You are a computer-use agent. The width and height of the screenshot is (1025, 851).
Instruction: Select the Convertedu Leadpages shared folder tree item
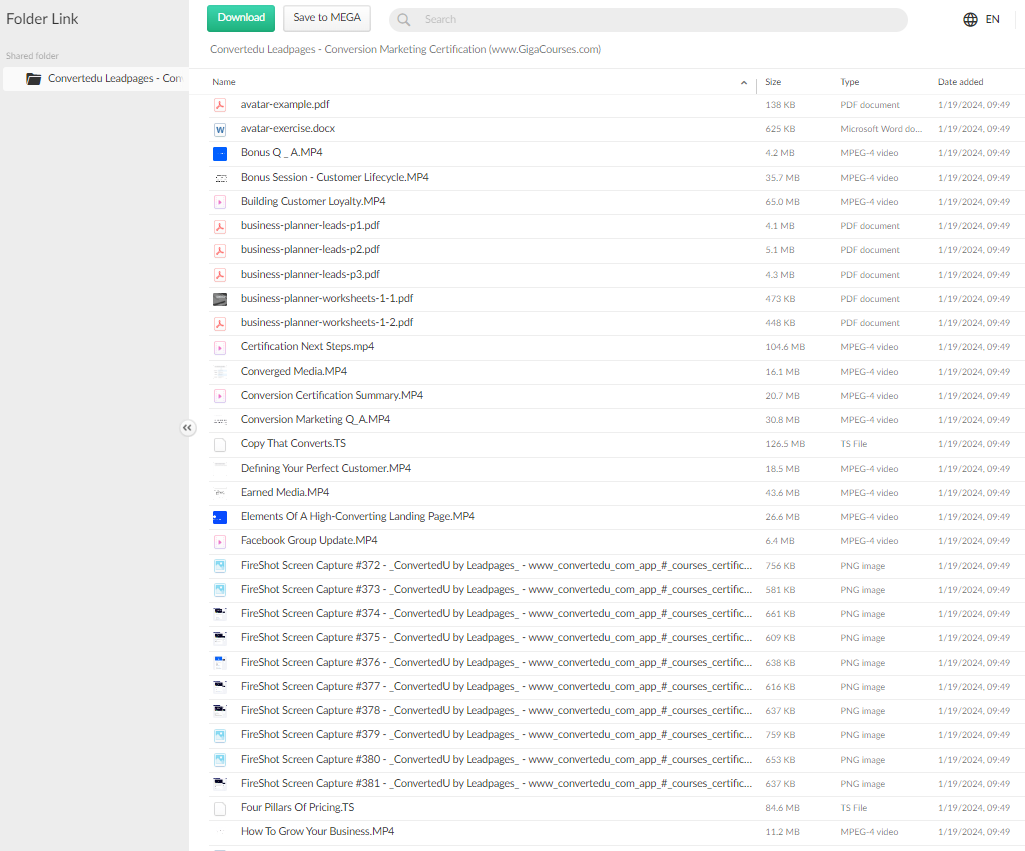113,79
